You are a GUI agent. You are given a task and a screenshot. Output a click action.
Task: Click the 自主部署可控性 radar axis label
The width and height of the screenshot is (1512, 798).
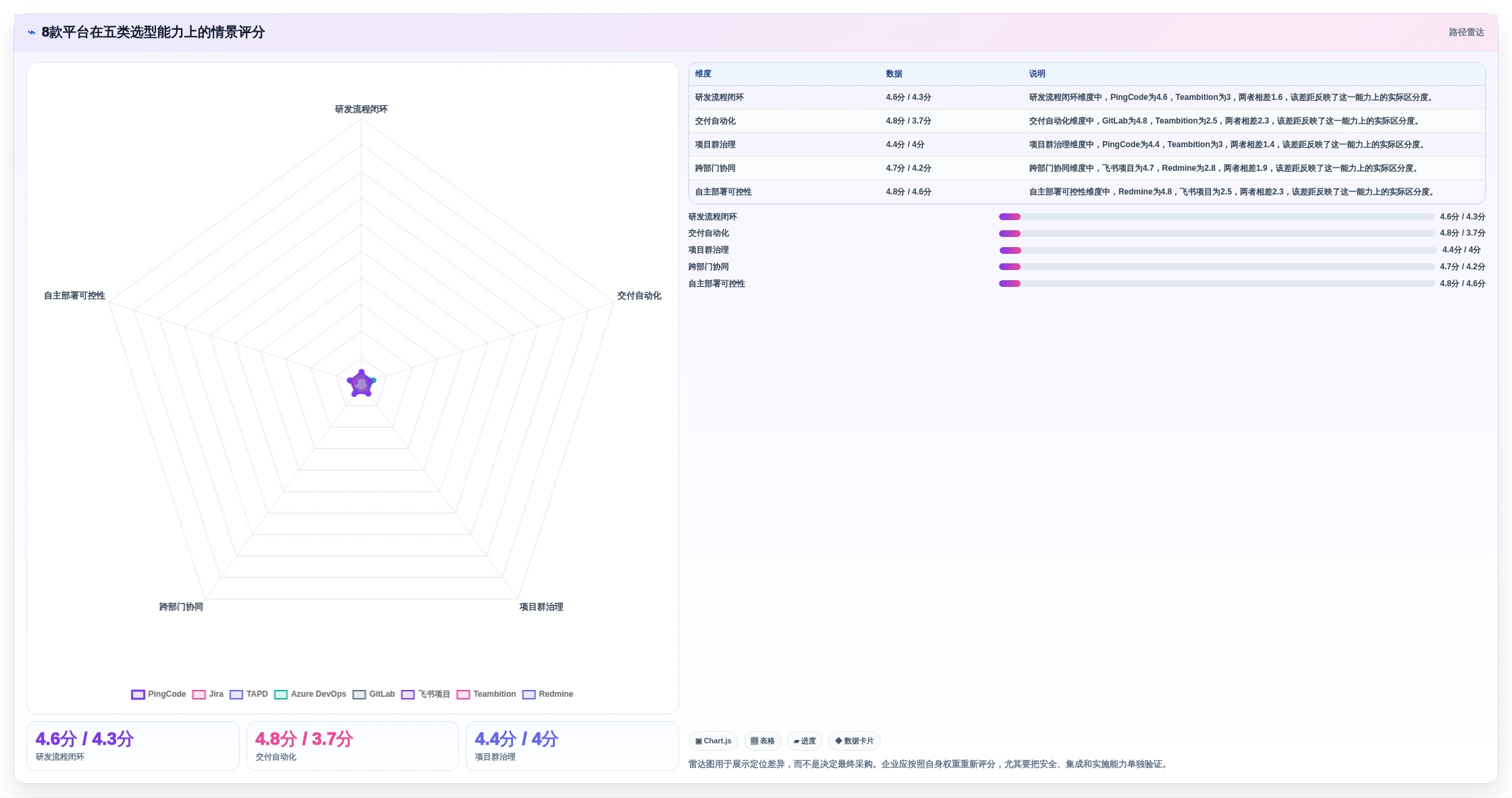point(74,296)
